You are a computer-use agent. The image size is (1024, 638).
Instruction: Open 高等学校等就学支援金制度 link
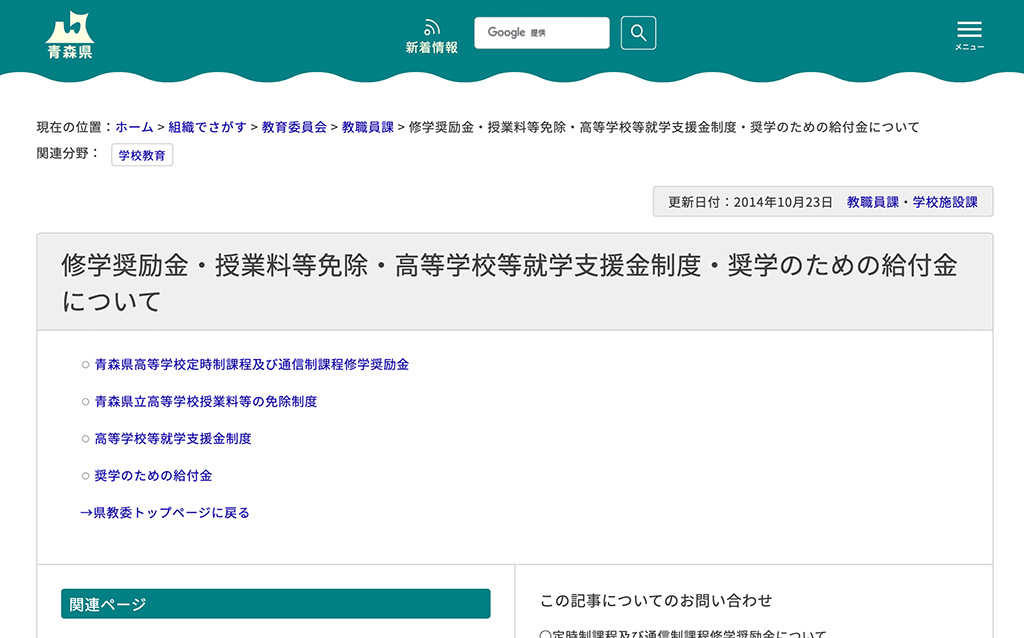tap(173, 438)
